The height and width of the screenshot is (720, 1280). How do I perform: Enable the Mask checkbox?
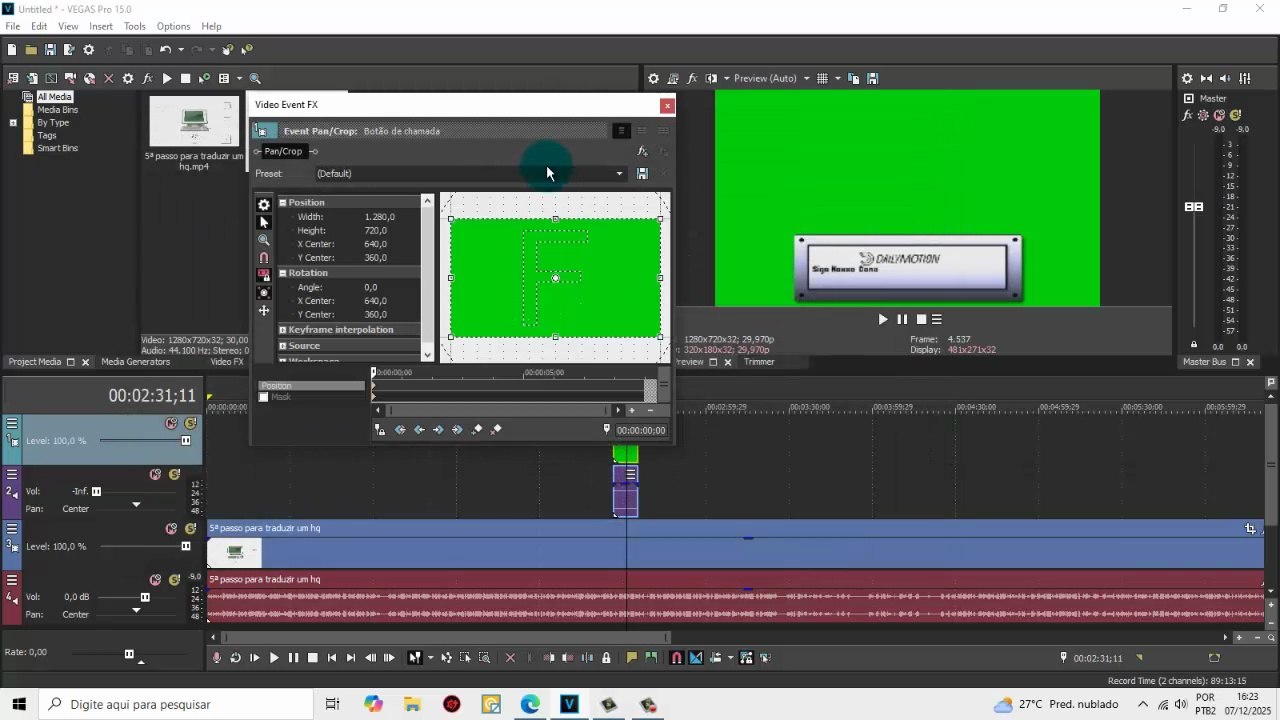click(x=264, y=398)
